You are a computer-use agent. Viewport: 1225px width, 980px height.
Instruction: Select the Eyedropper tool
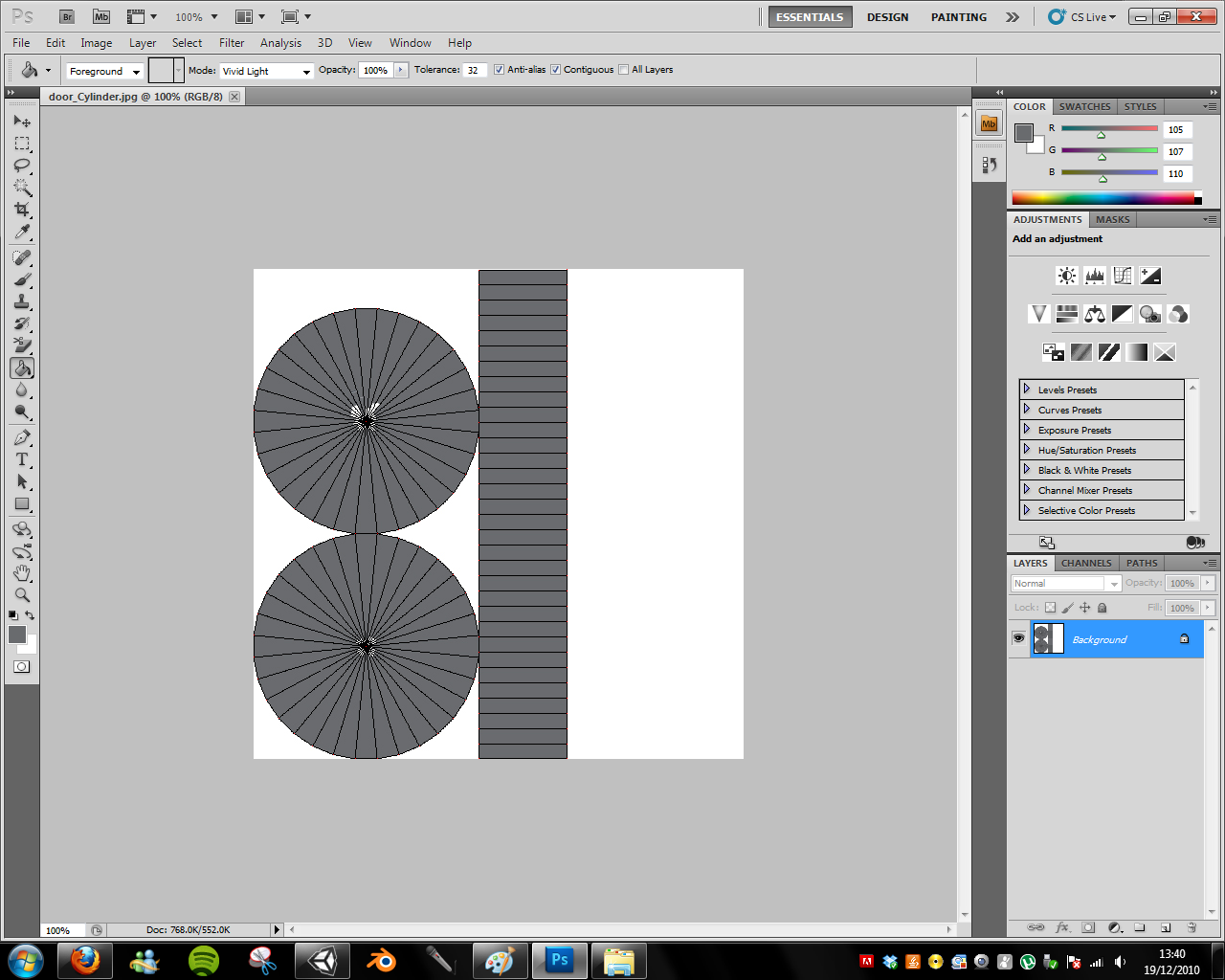click(x=22, y=233)
